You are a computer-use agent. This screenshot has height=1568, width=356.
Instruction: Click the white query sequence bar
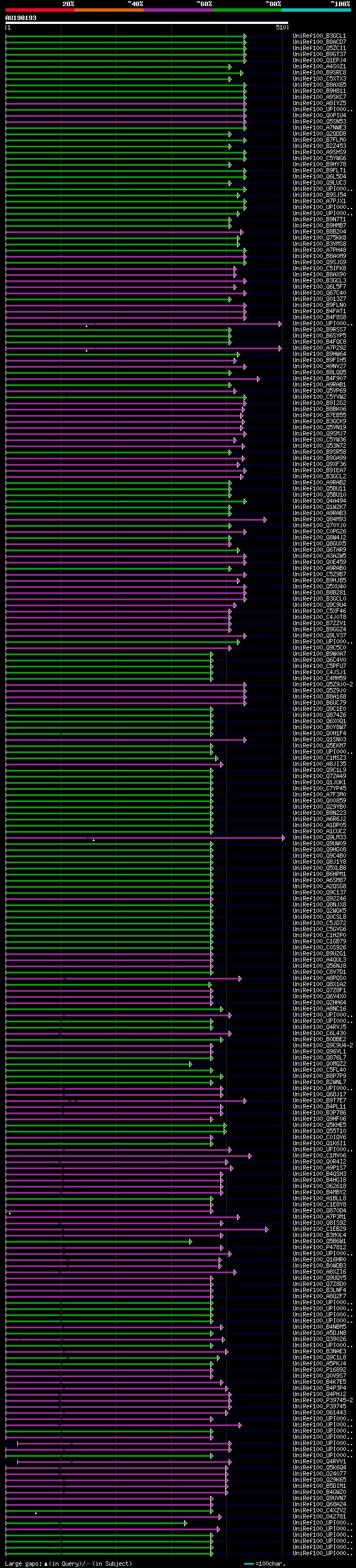pos(147,23)
